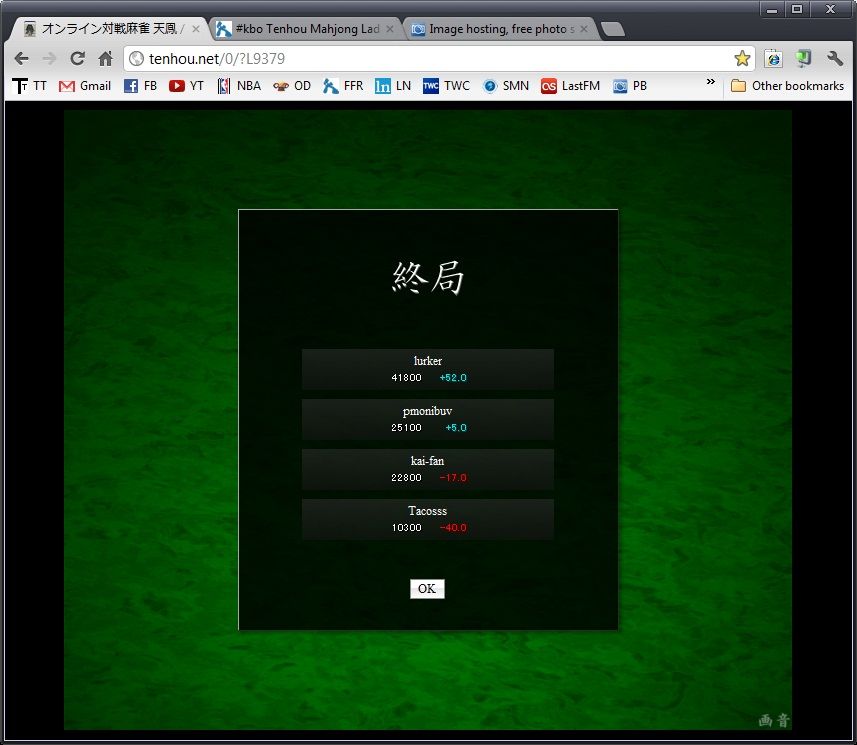This screenshot has width=857, height=745.
Task: Open the Gmail bookmark
Action: pyautogui.click(x=85, y=86)
